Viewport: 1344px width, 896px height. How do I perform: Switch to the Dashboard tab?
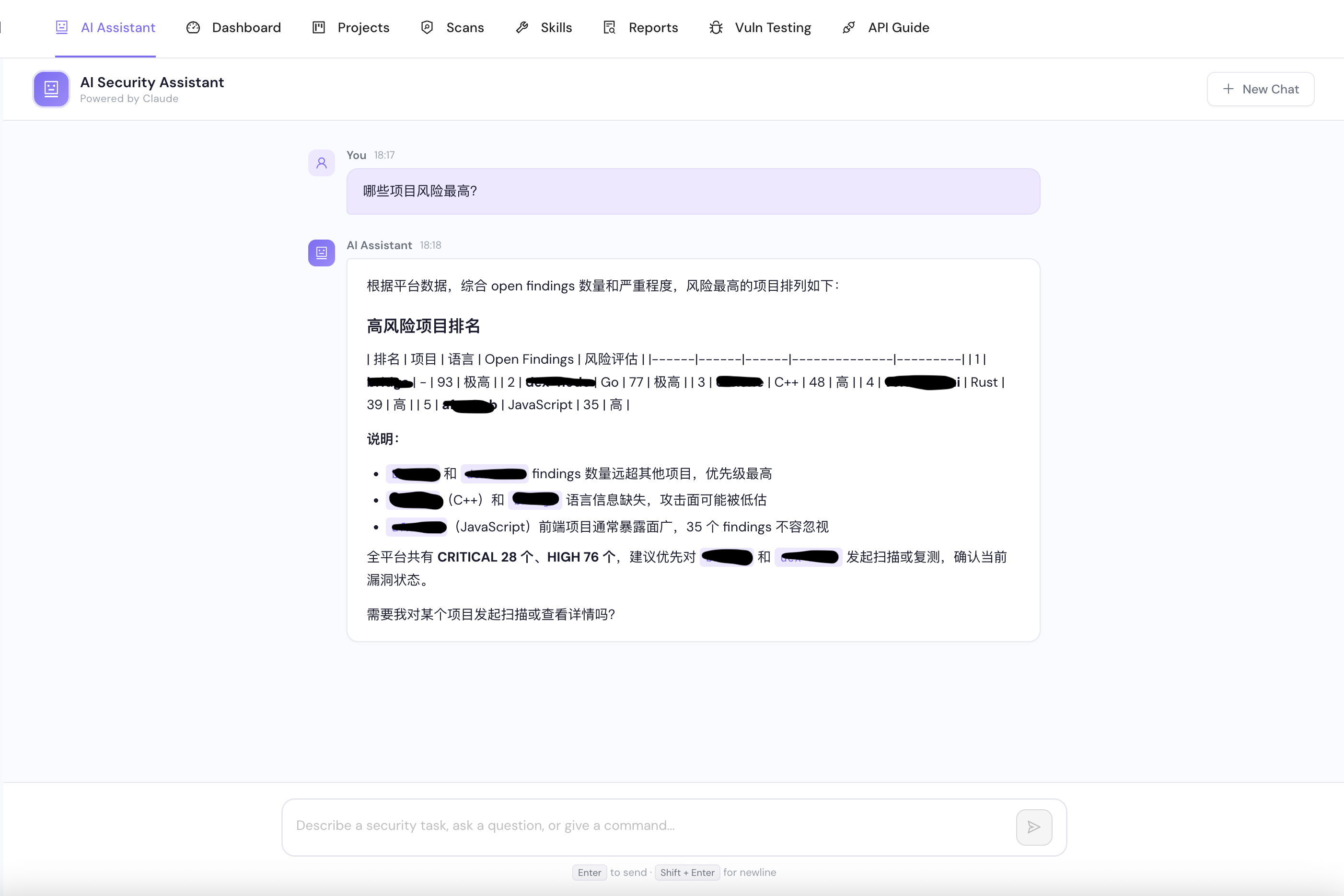[234, 27]
